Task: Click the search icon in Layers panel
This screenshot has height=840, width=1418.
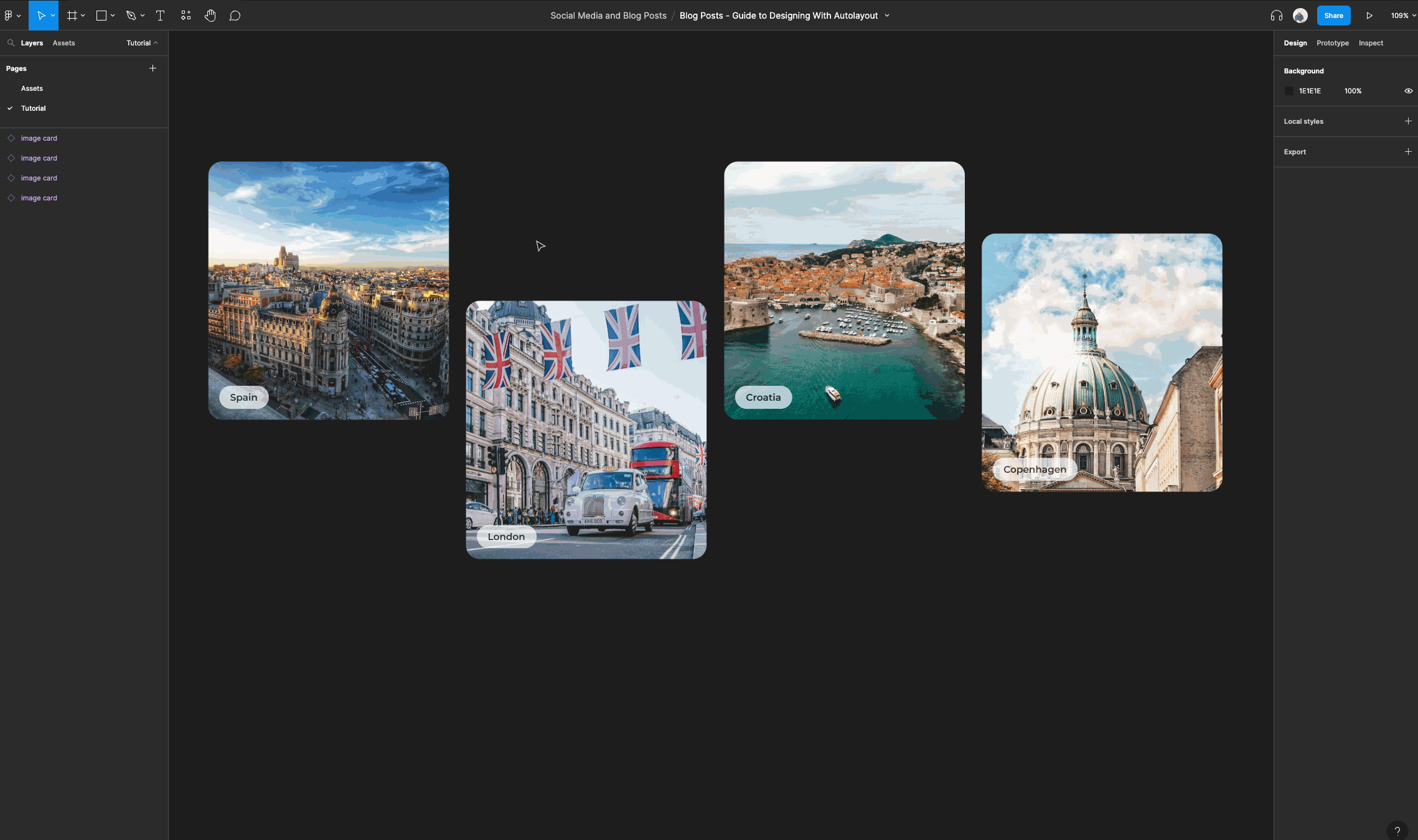Action: pos(11,43)
